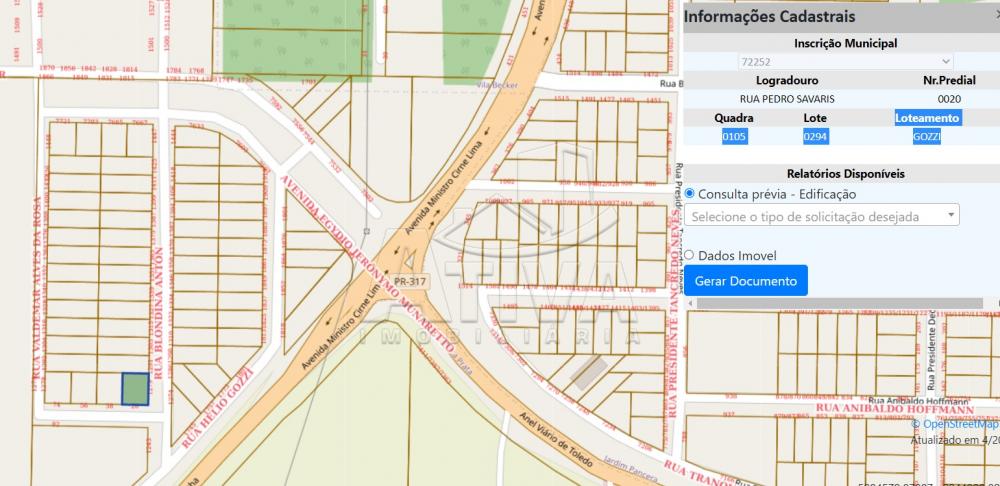
Task: Click the left scroll arrow below Gerar Documento
Action: pos(690,303)
